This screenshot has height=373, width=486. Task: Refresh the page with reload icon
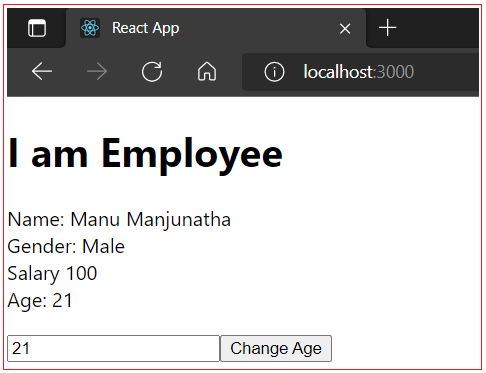[x=152, y=71]
